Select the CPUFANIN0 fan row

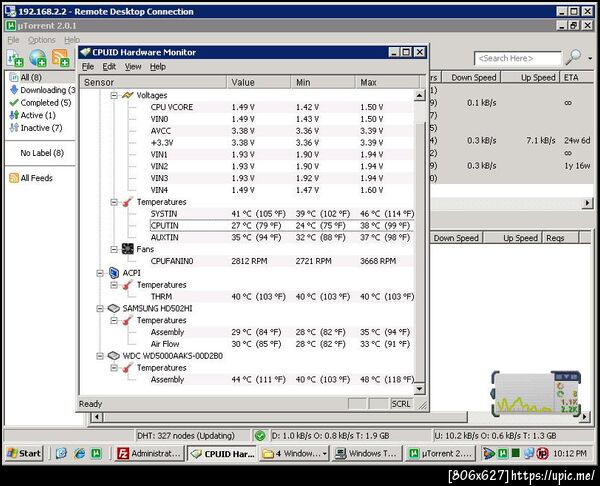(x=282, y=261)
